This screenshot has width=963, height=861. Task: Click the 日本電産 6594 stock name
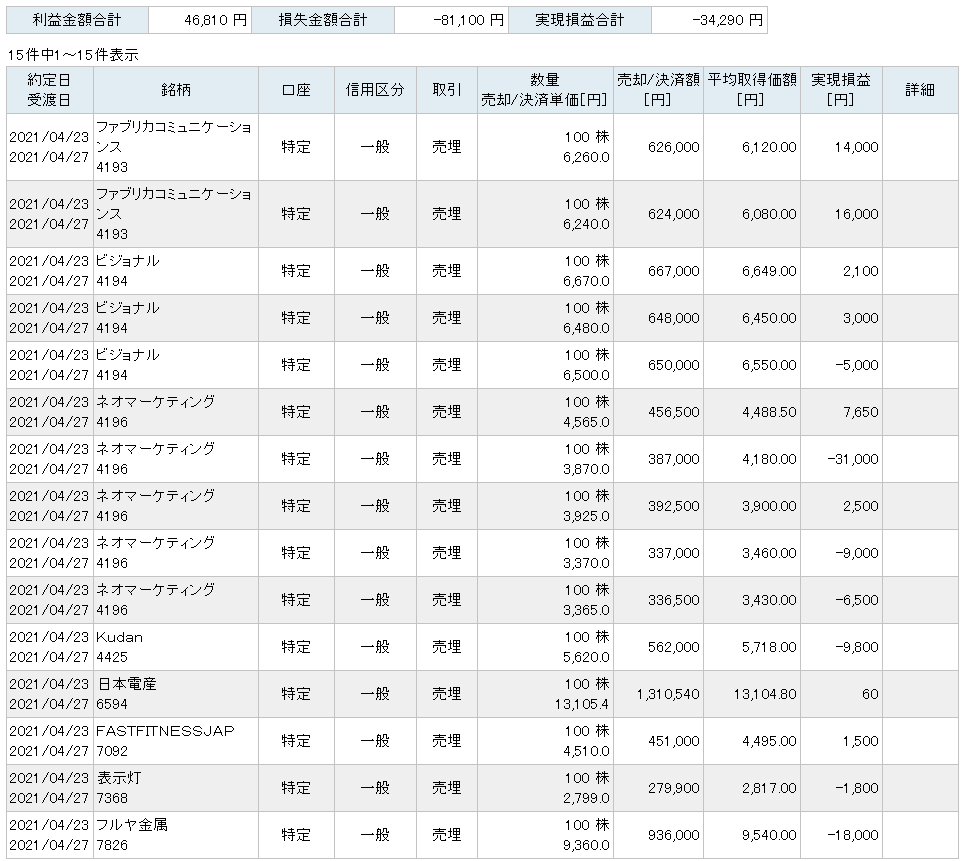tap(126, 694)
